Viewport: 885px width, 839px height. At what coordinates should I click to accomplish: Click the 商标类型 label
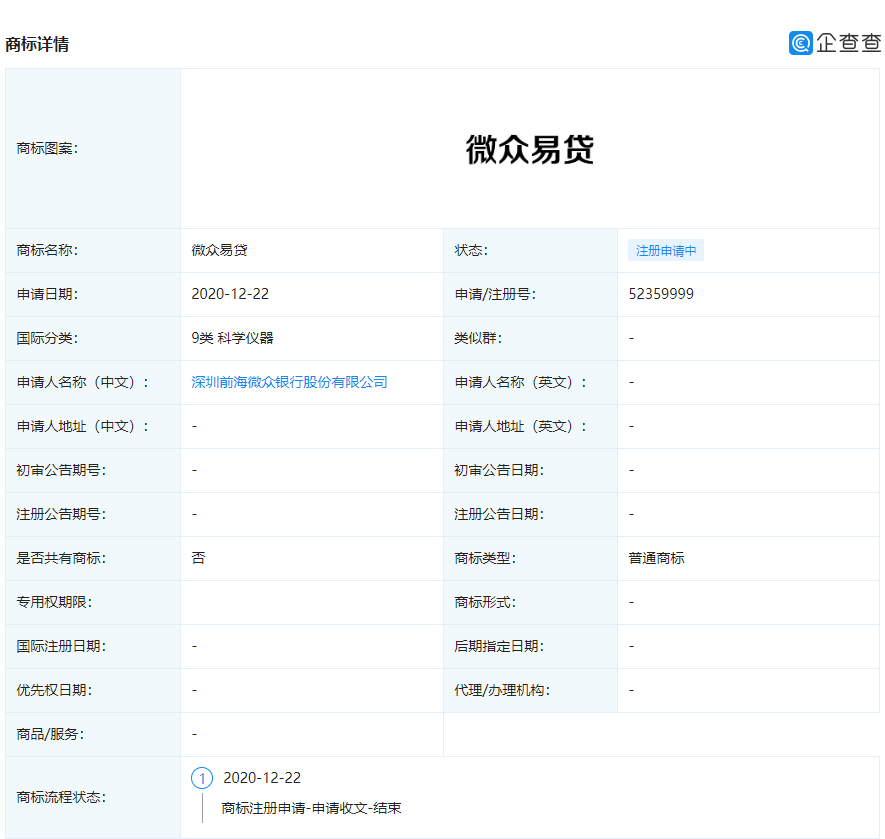tap(485, 558)
